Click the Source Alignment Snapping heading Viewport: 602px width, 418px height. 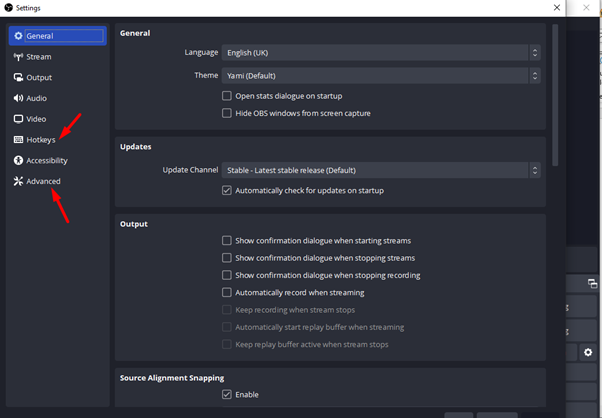click(172, 378)
